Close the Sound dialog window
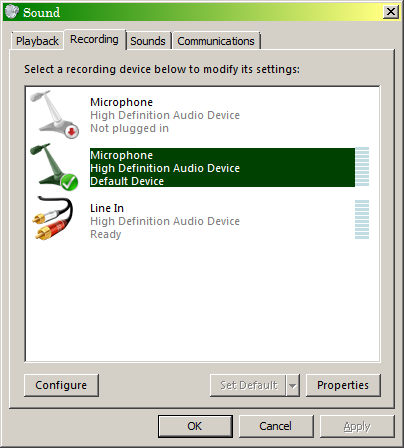The width and height of the screenshot is (404, 448). coord(391,12)
